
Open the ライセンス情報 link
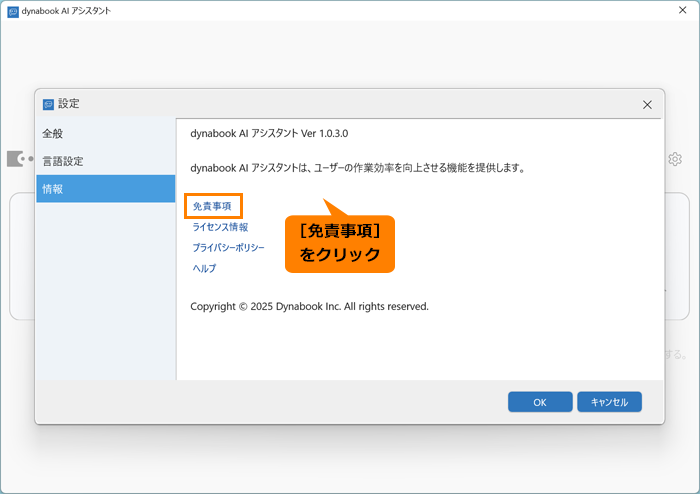coord(220,227)
